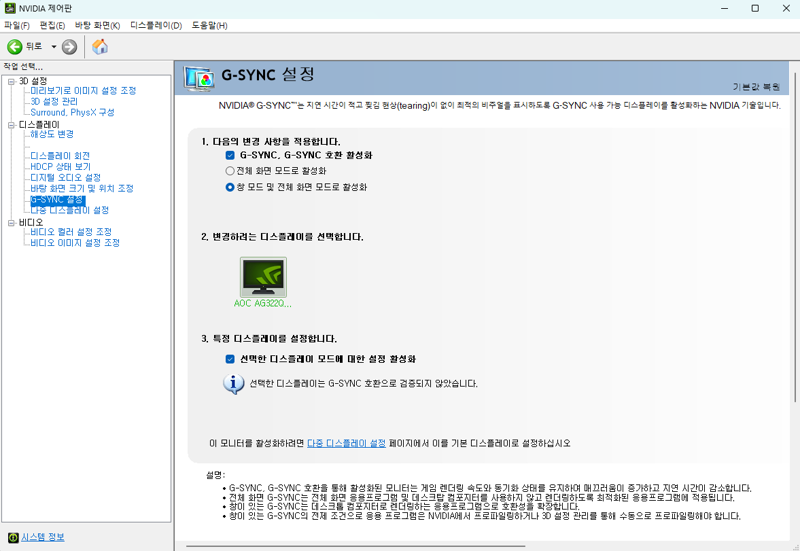Click the information bubble icon
The image size is (800, 551).
pyautogui.click(x=234, y=384)
